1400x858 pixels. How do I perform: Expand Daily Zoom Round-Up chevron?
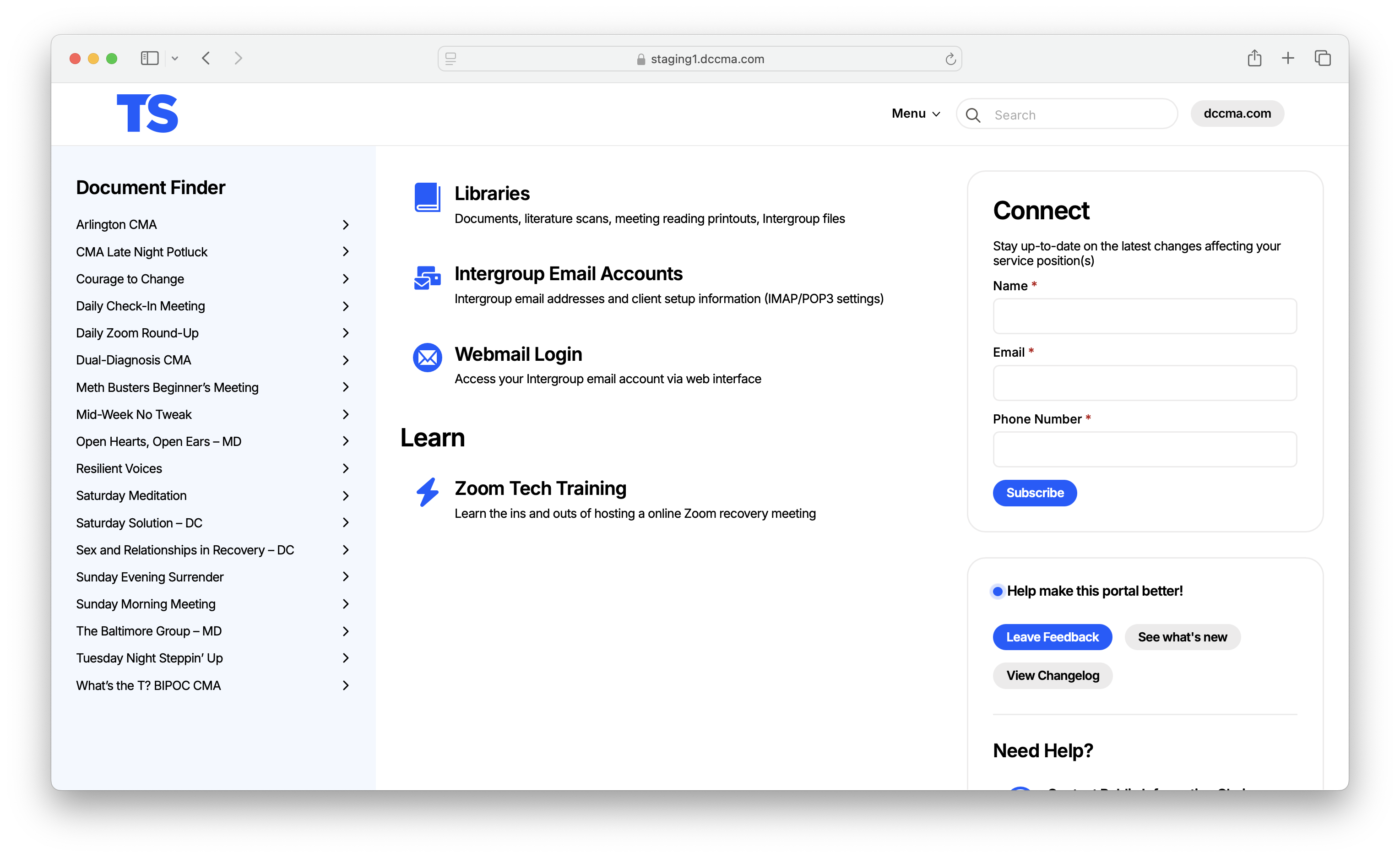(x=346, y=333)
